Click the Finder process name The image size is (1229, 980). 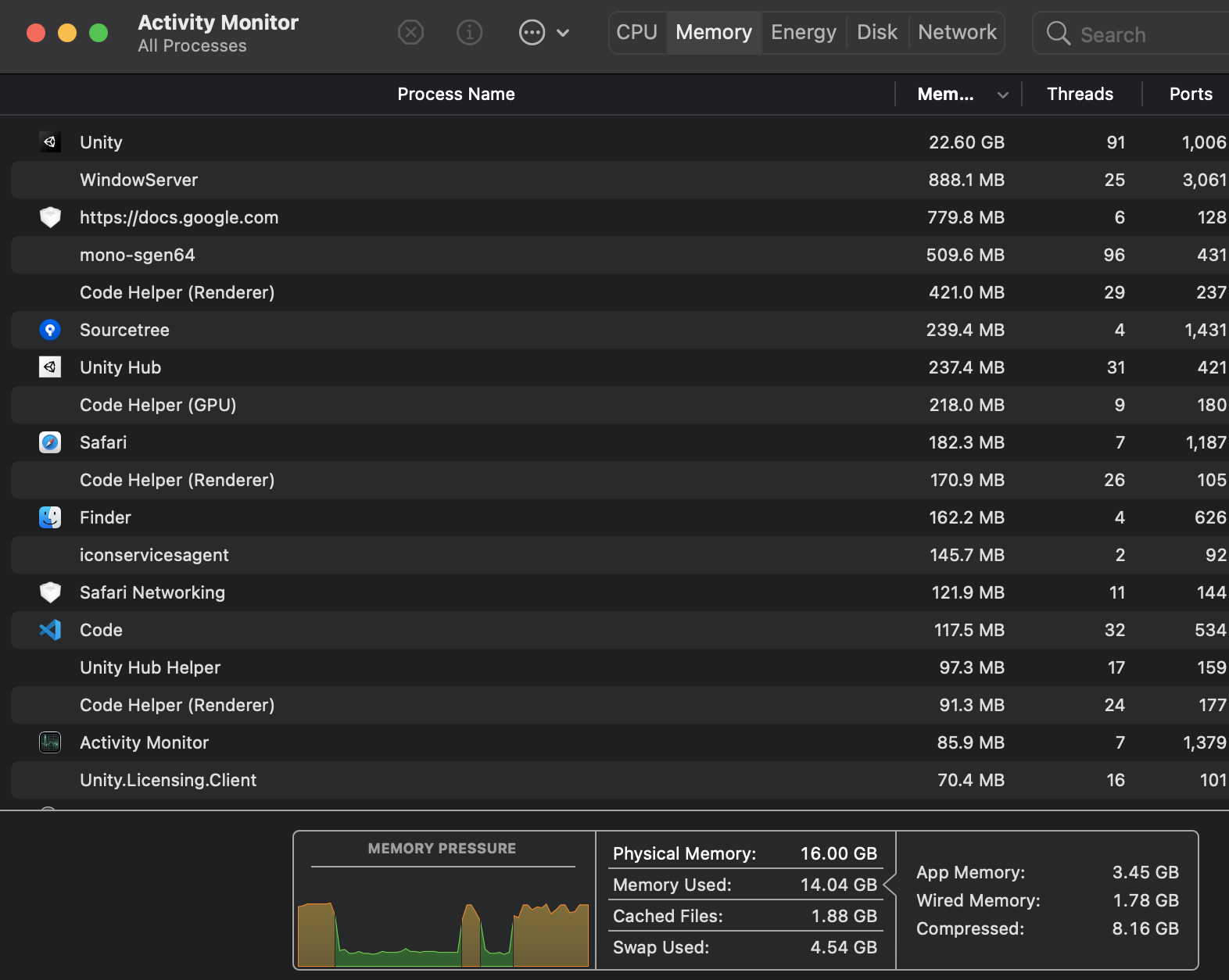coord(106,517)
